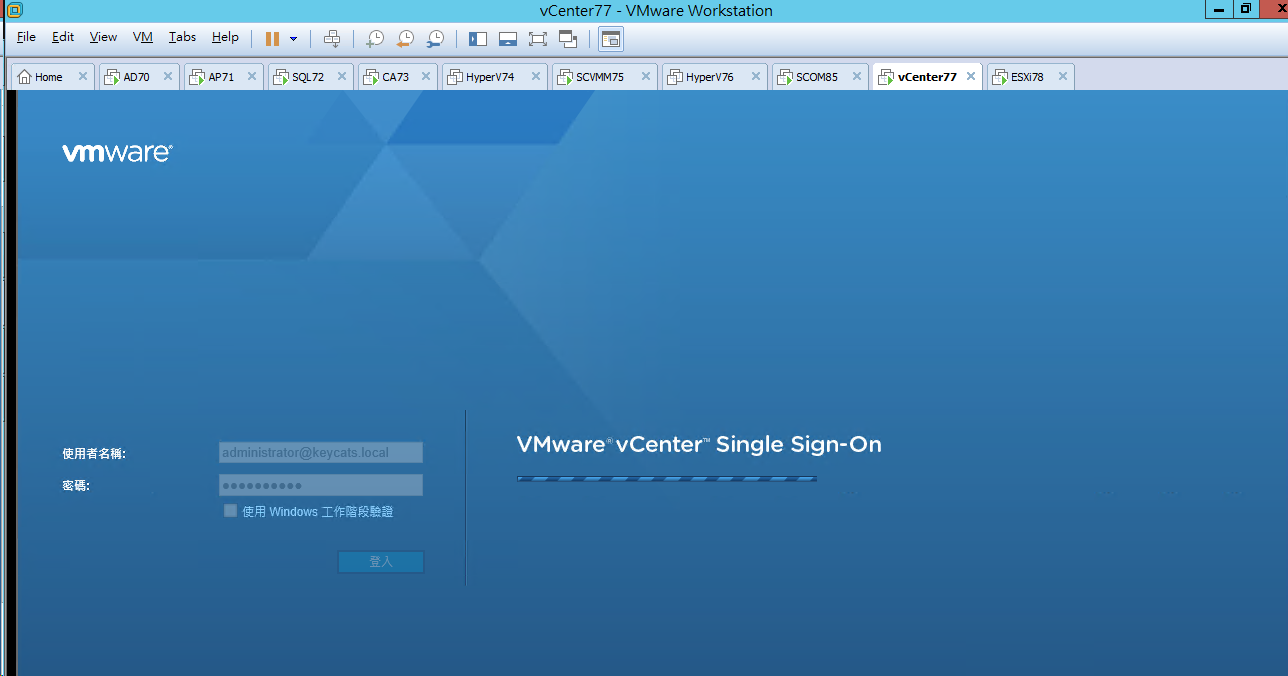Click the sign-on loading progress bar
The image size is (1288, 676).
667,478
